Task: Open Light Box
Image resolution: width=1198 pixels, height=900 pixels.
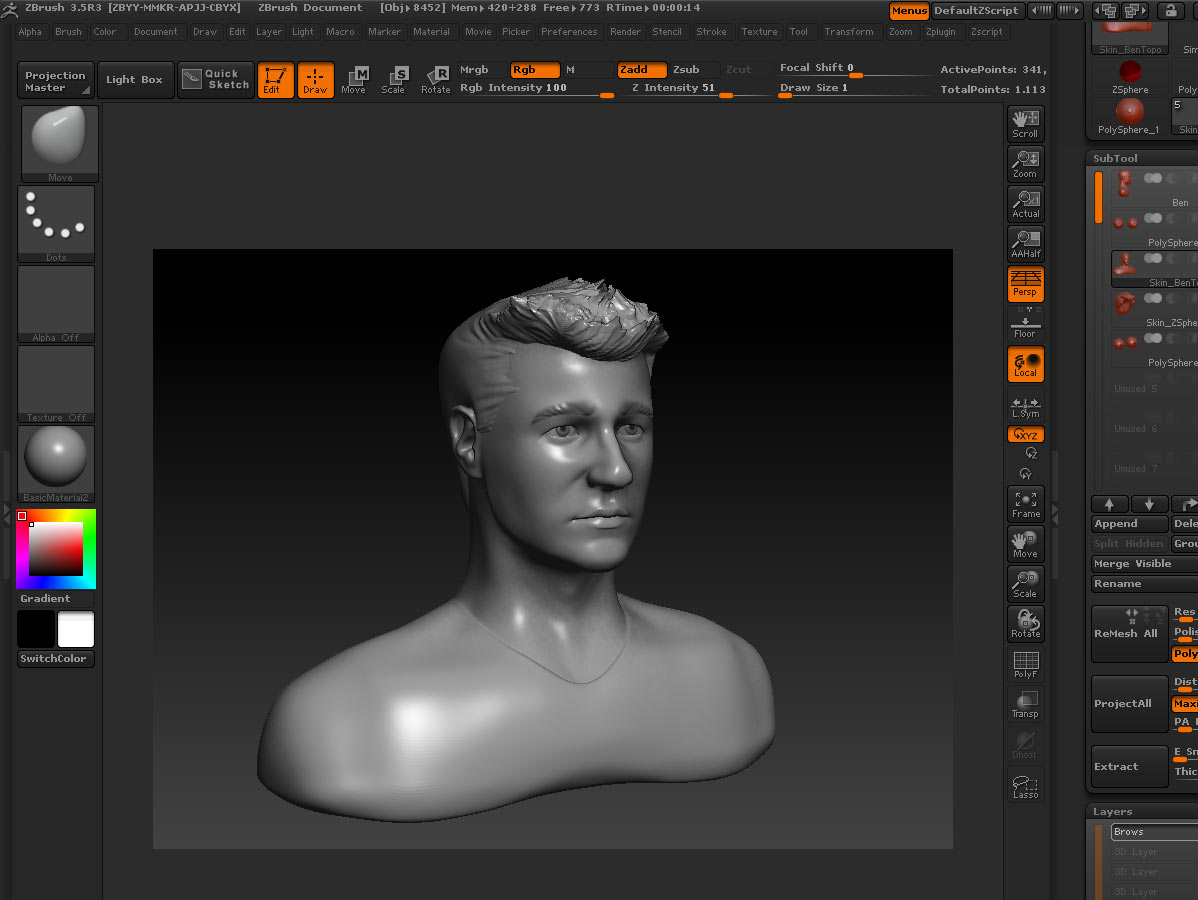Action: (x=134, y=80)
